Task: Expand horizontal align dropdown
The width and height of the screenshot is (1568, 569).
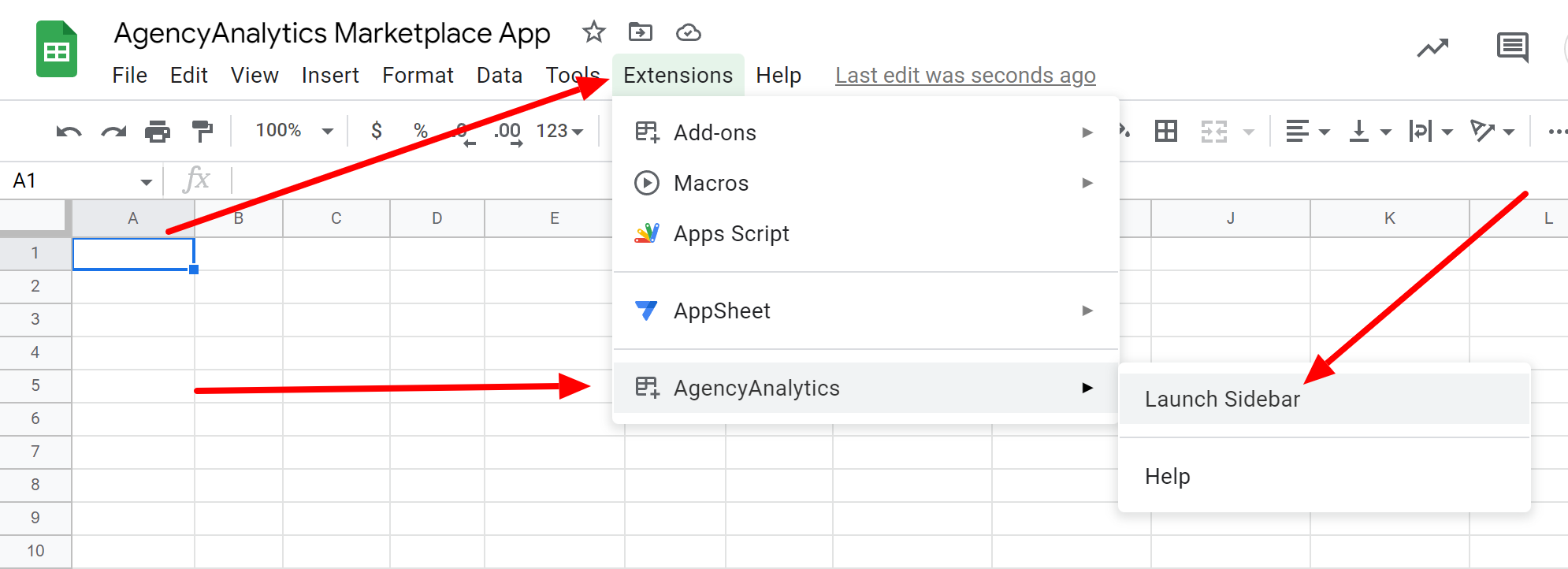Action: 1307,132
